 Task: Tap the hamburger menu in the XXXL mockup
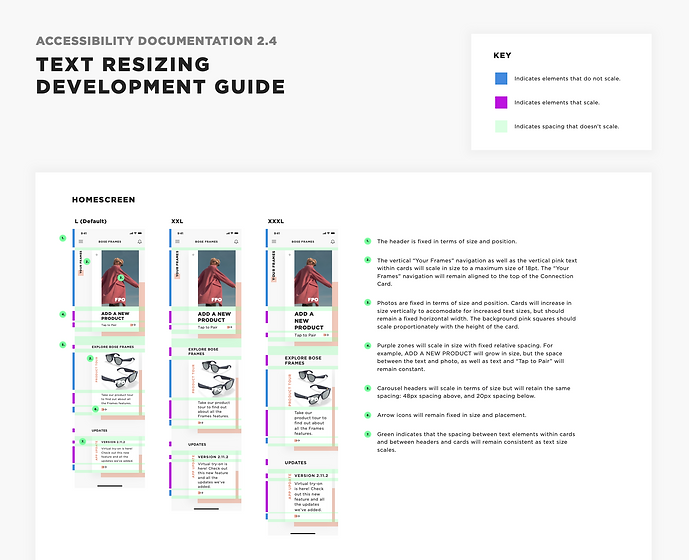point(274,242)
